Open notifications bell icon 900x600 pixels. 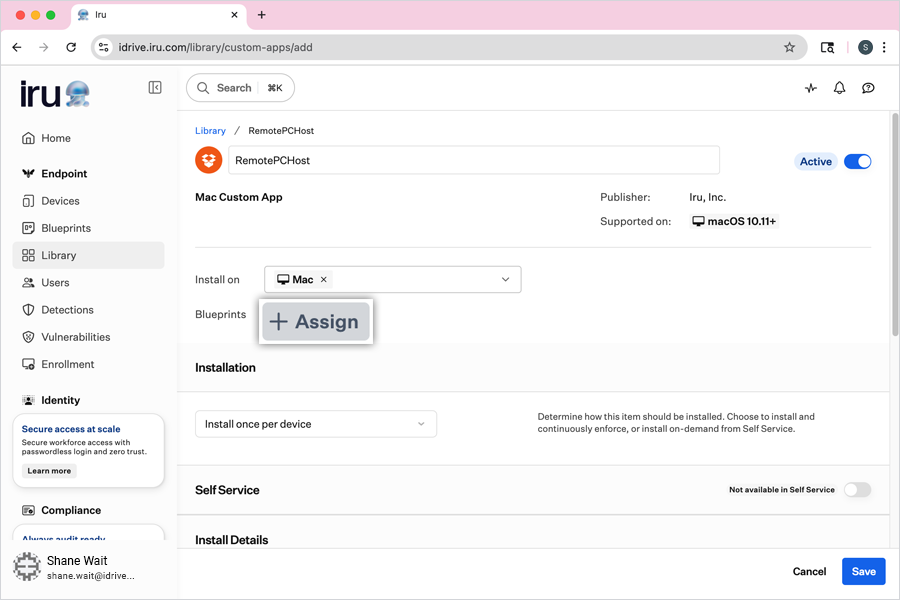840,88
